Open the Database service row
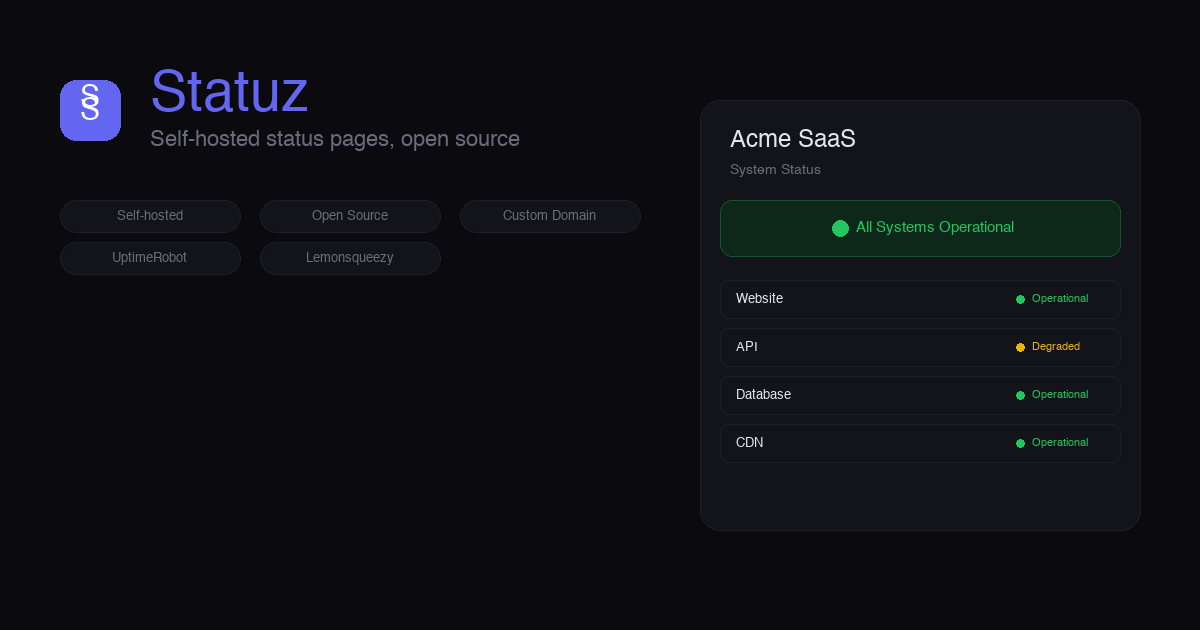This screenshot has height=630, width=1200. tap(920, 395)
